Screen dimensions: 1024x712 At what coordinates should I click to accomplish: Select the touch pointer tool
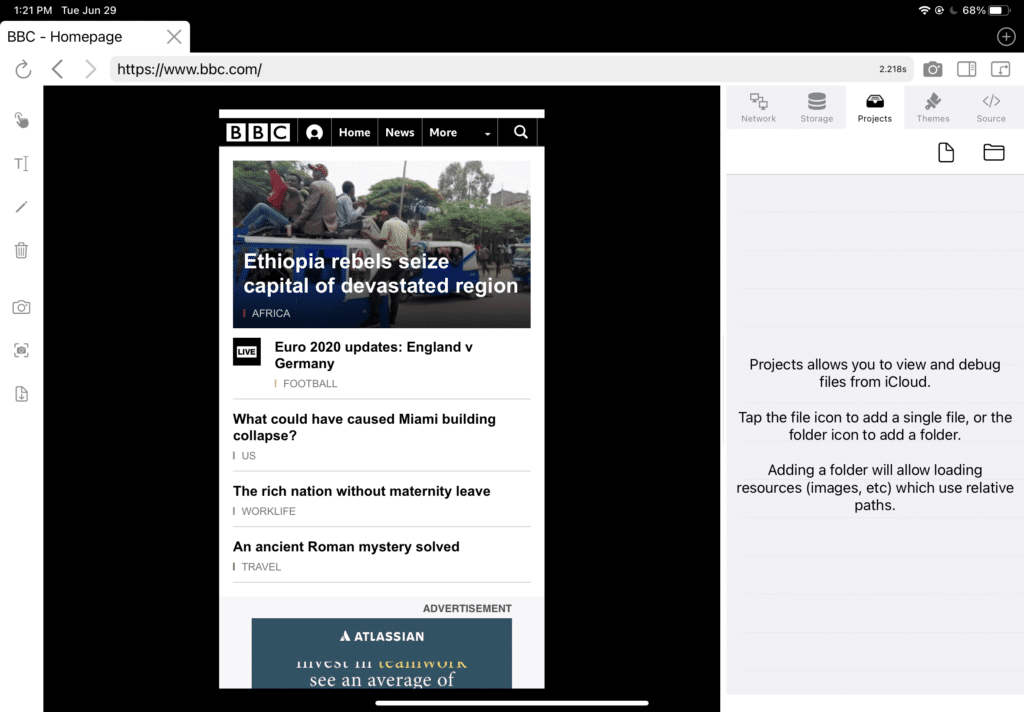click(21, 121)
